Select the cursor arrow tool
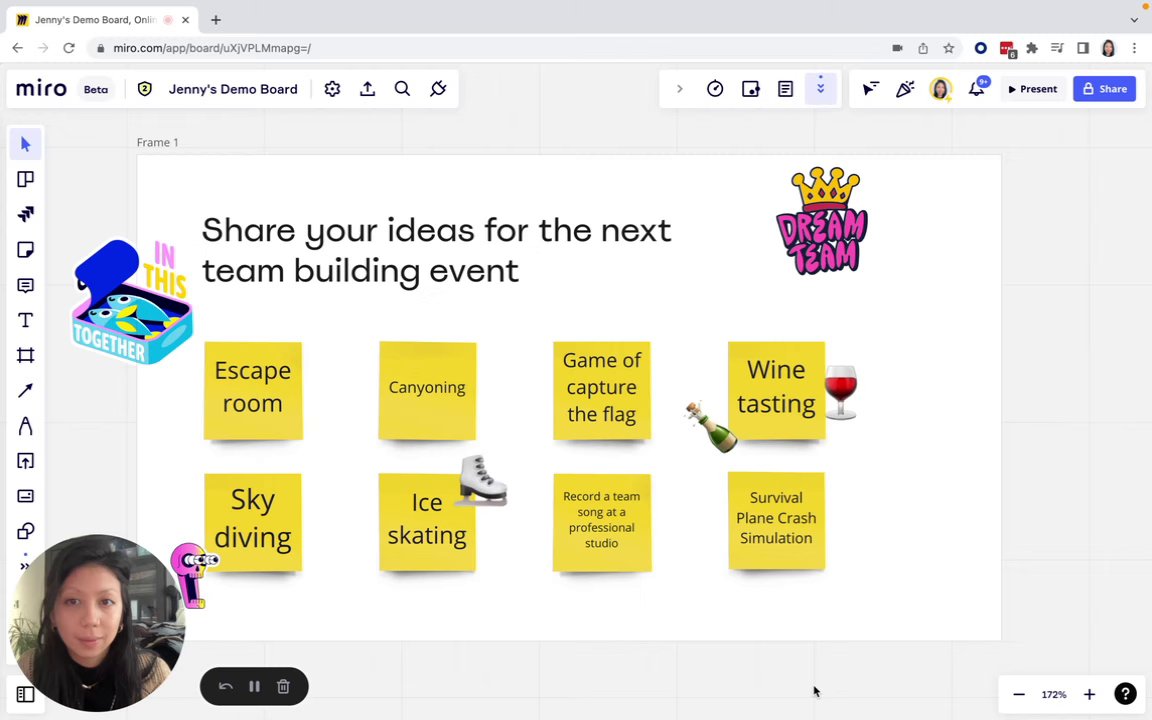The image size is (1152, 720). pyautogui.click(x=26, y=144)
